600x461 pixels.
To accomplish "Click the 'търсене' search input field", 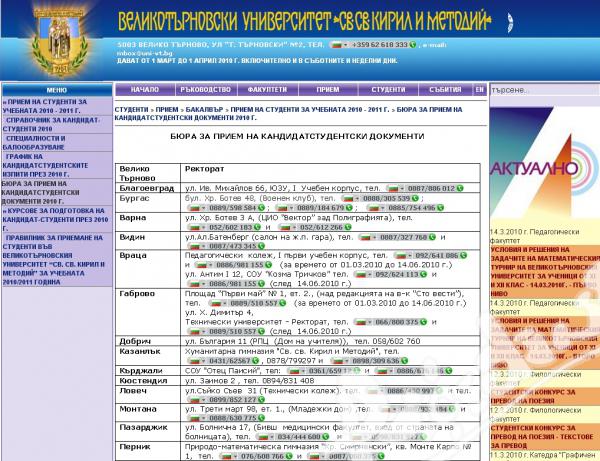I will pyautogui.click(x=544, y=90).
